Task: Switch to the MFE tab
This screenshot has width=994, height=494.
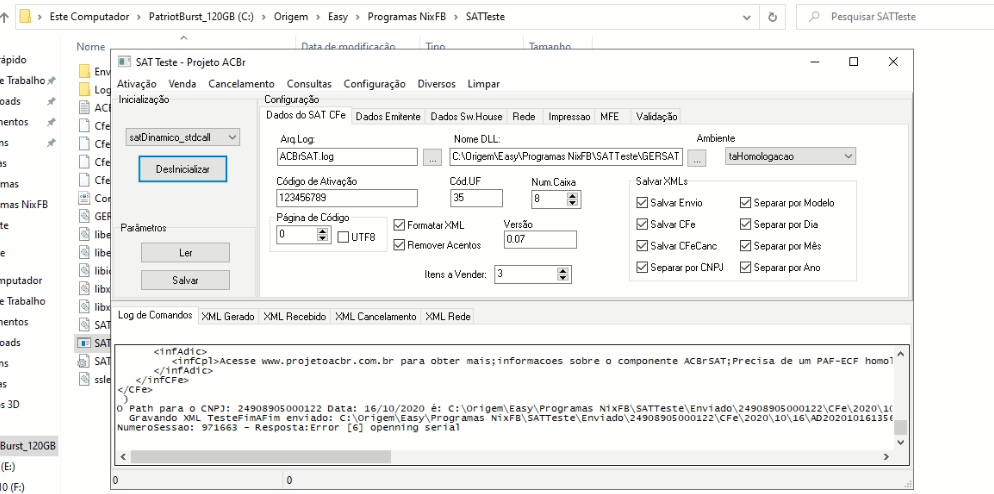Action: coord(610,117)
